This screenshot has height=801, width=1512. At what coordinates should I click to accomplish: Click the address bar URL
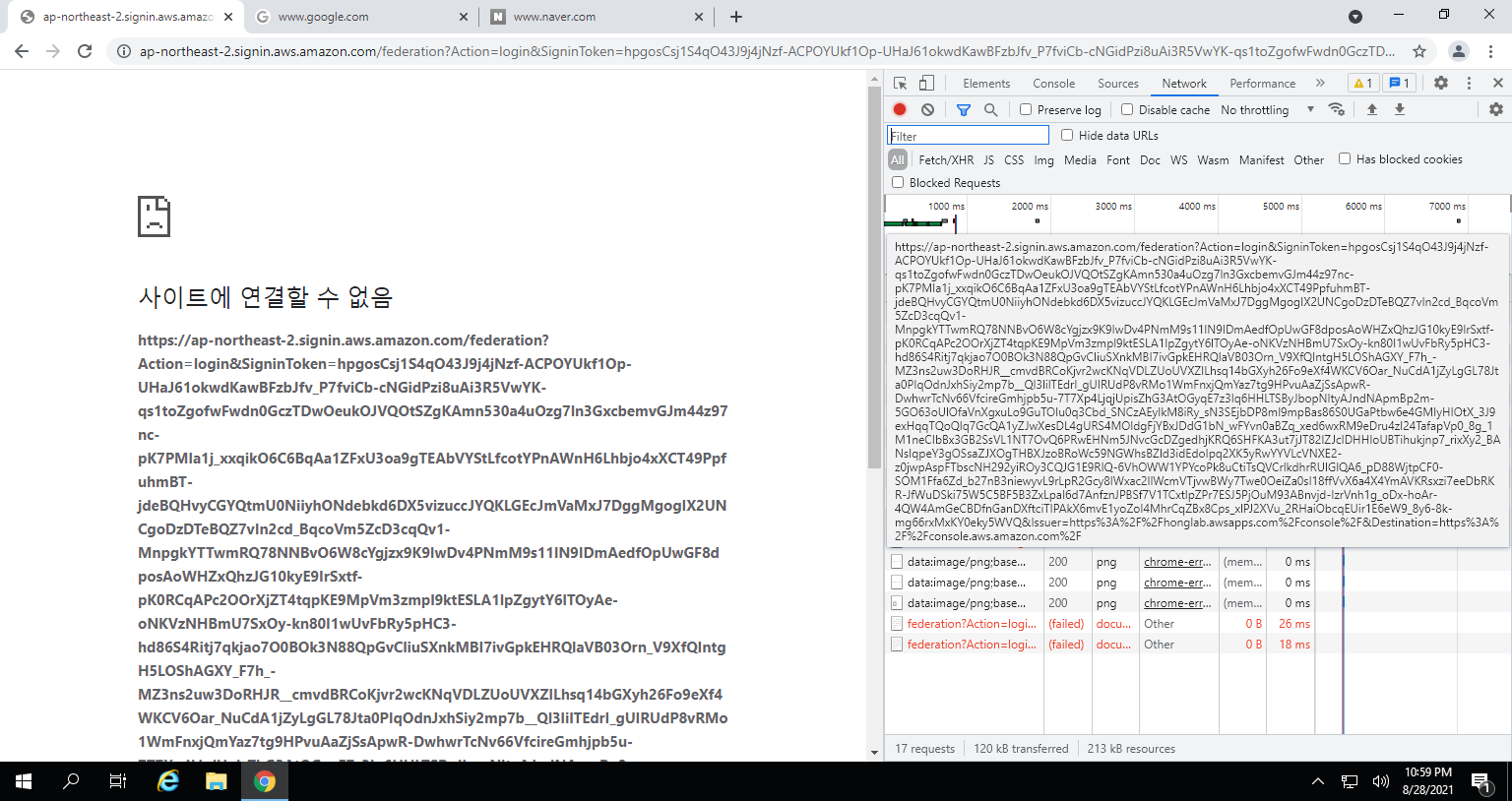pyautogui.click(x=767, y=51)
